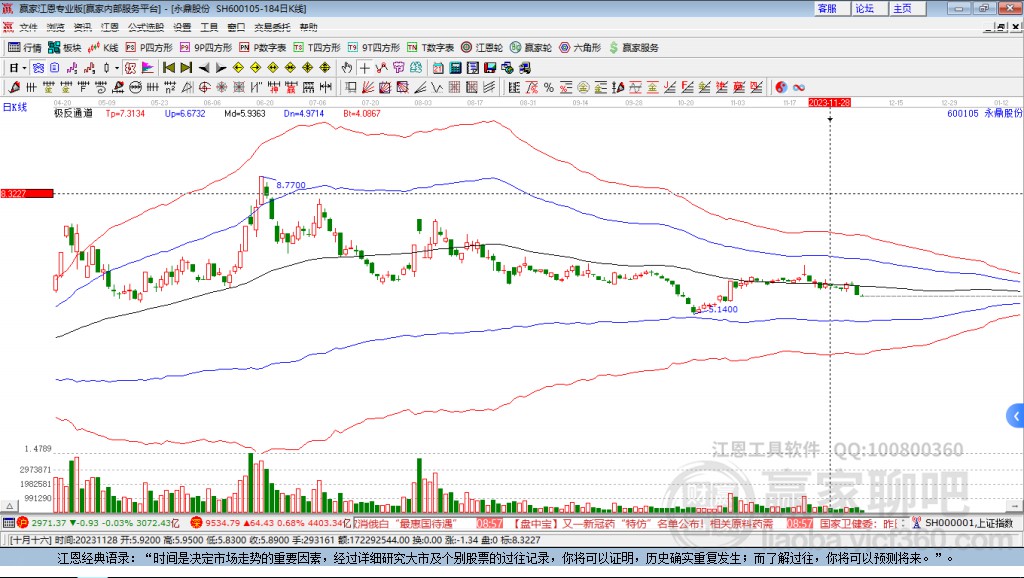Open the 设置 menu
The image size is (1024, 578).
pyautogui.click(x=182, y=27)
